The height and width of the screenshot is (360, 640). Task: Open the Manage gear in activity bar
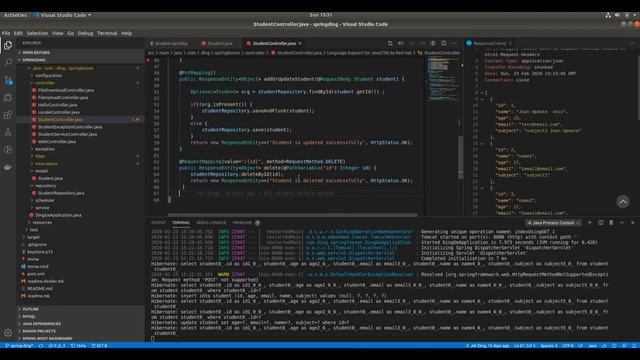click(8, 333)
